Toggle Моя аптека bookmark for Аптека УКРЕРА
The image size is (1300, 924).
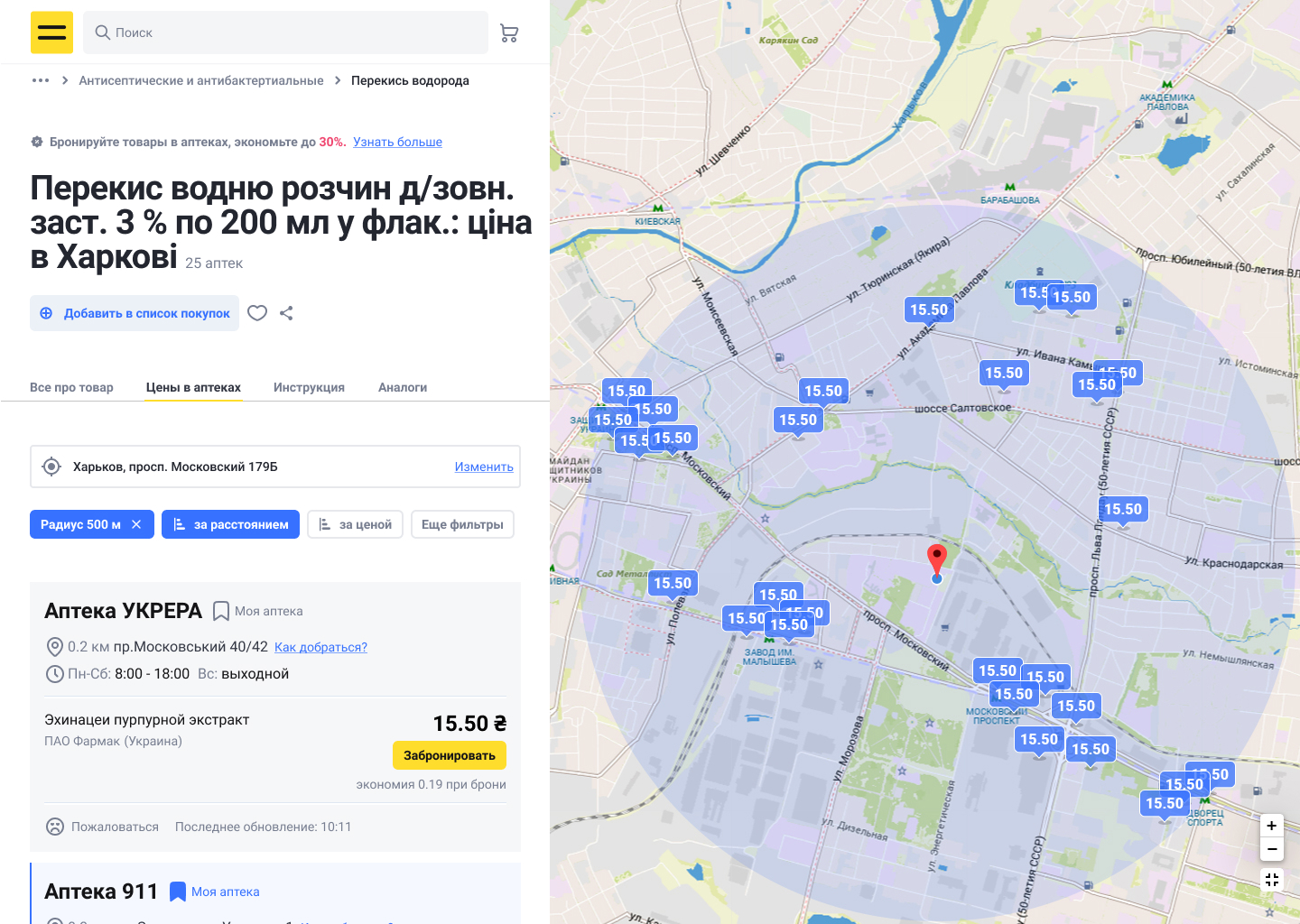[220, 611]
